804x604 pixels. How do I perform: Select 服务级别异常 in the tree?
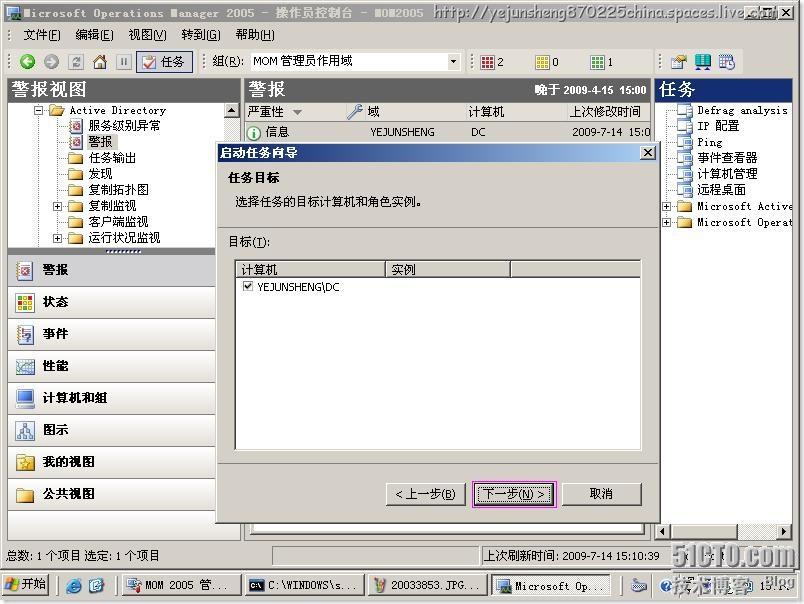(124, 126)
